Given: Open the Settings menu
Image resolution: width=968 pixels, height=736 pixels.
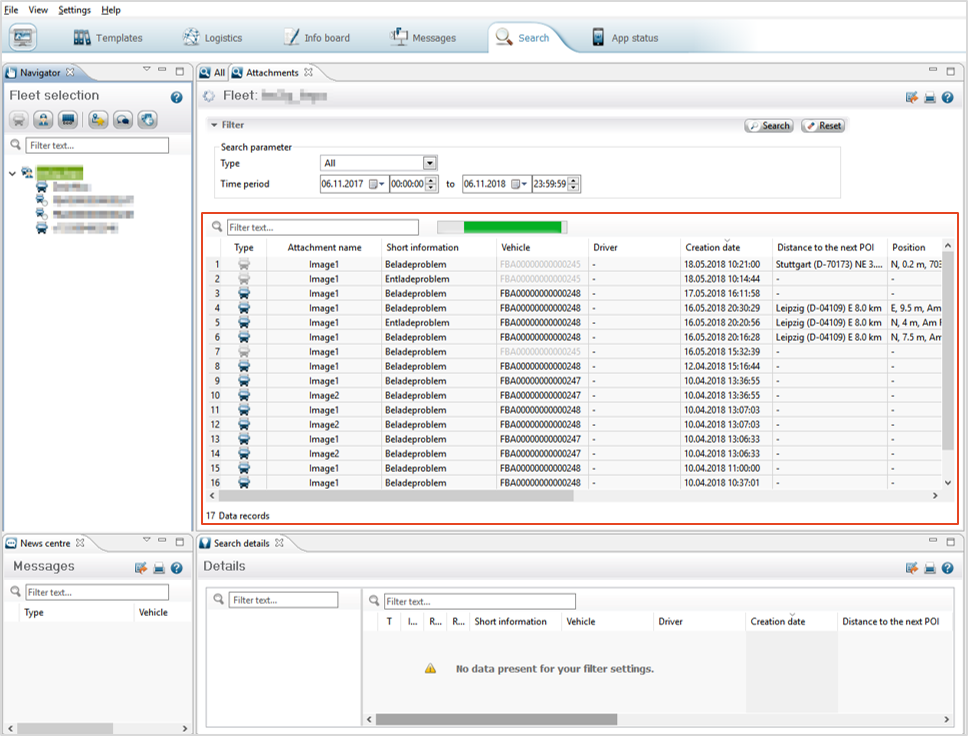Looking at the screenshot, I should tap(74, 10).
